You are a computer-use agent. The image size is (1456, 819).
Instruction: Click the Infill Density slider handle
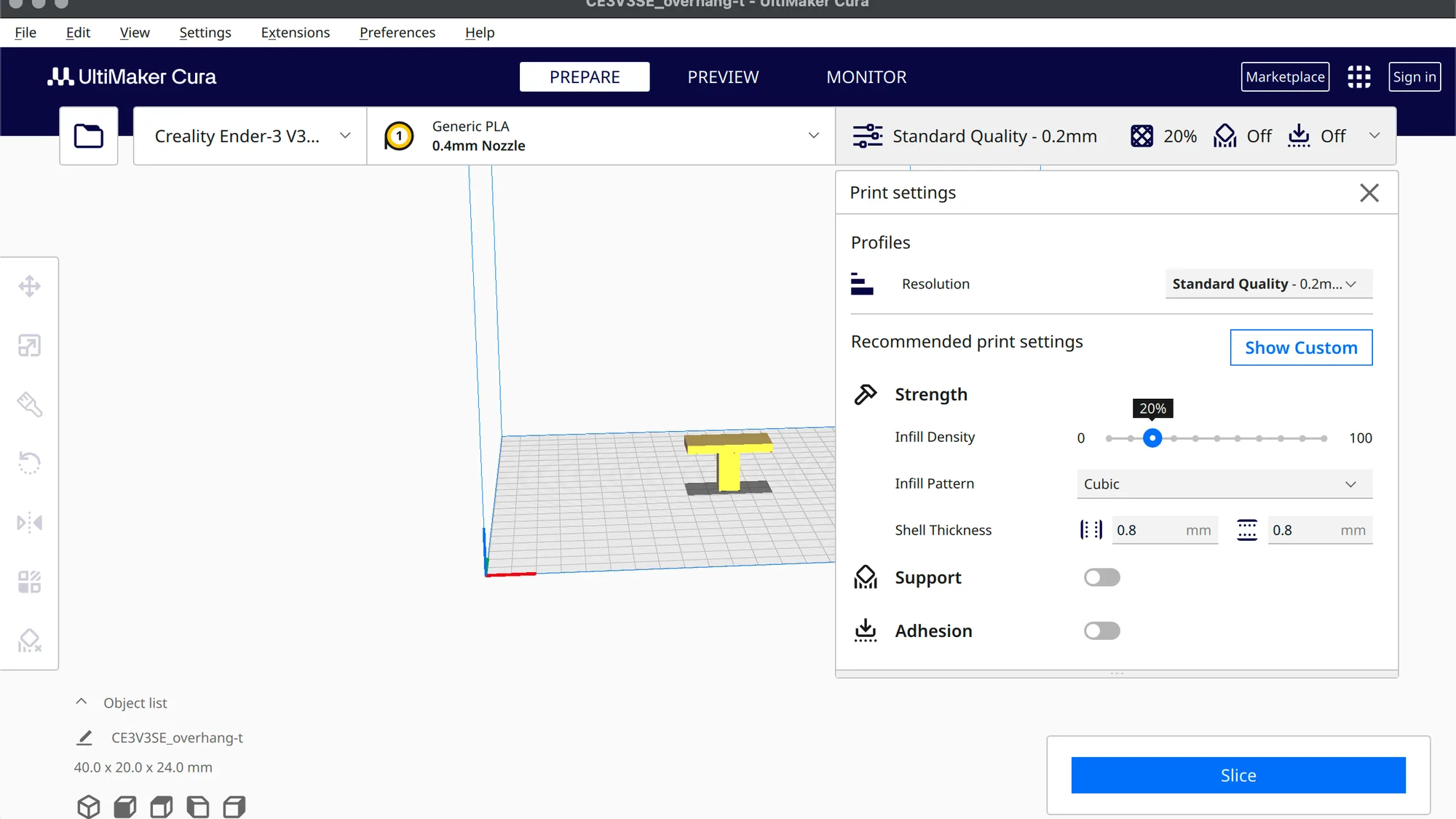(x=1152, y=438)
